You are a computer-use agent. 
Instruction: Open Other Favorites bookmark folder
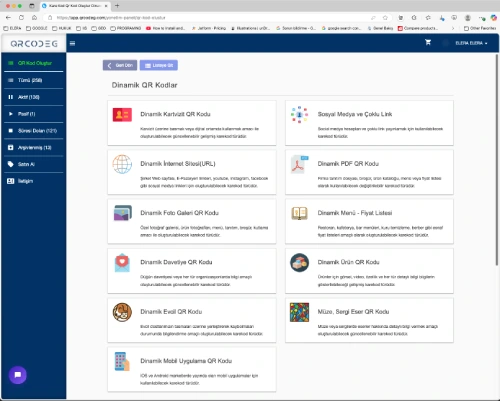point(480,28)
